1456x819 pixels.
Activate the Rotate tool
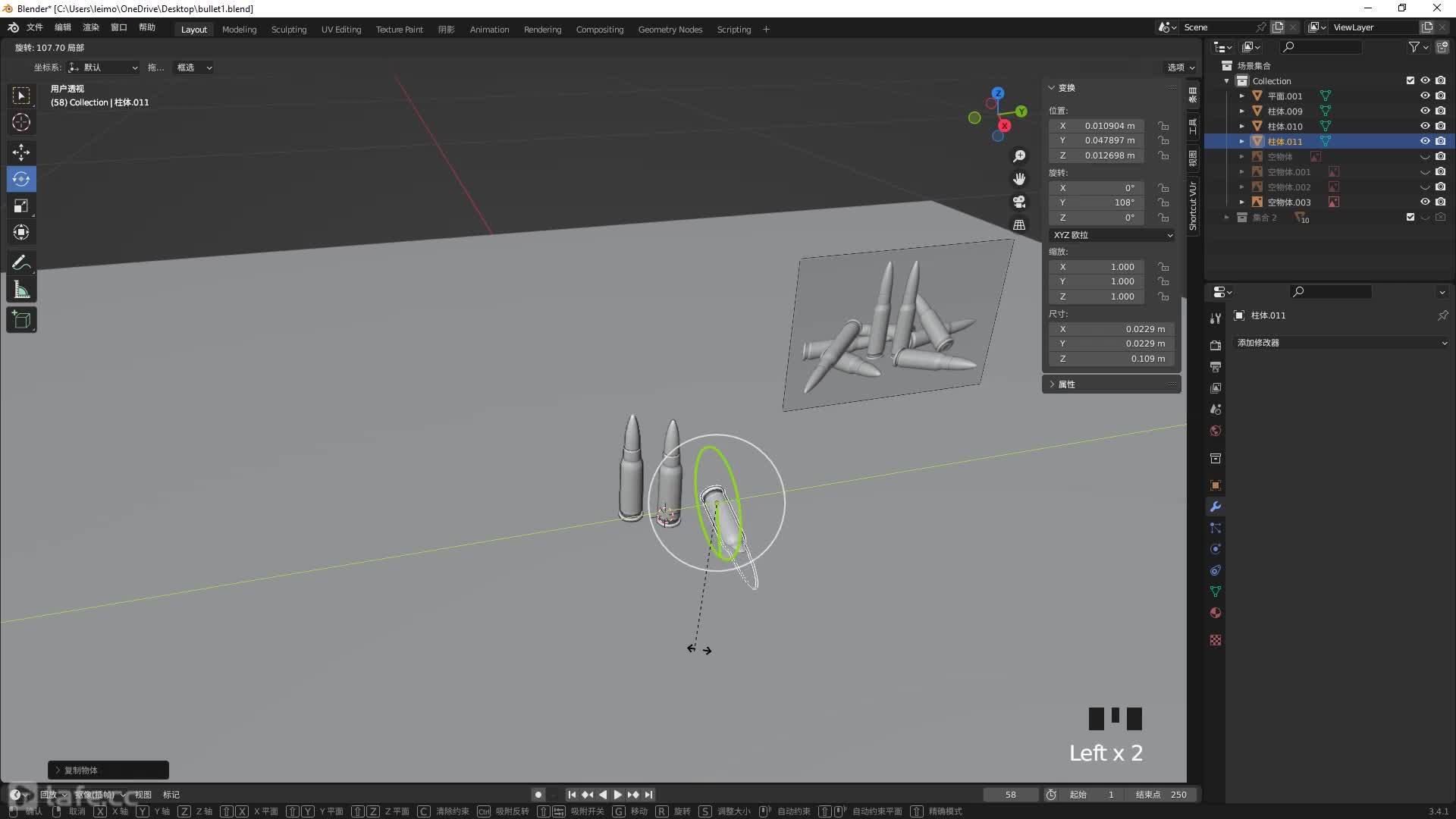pyautogui.click(x=21, y=179)
